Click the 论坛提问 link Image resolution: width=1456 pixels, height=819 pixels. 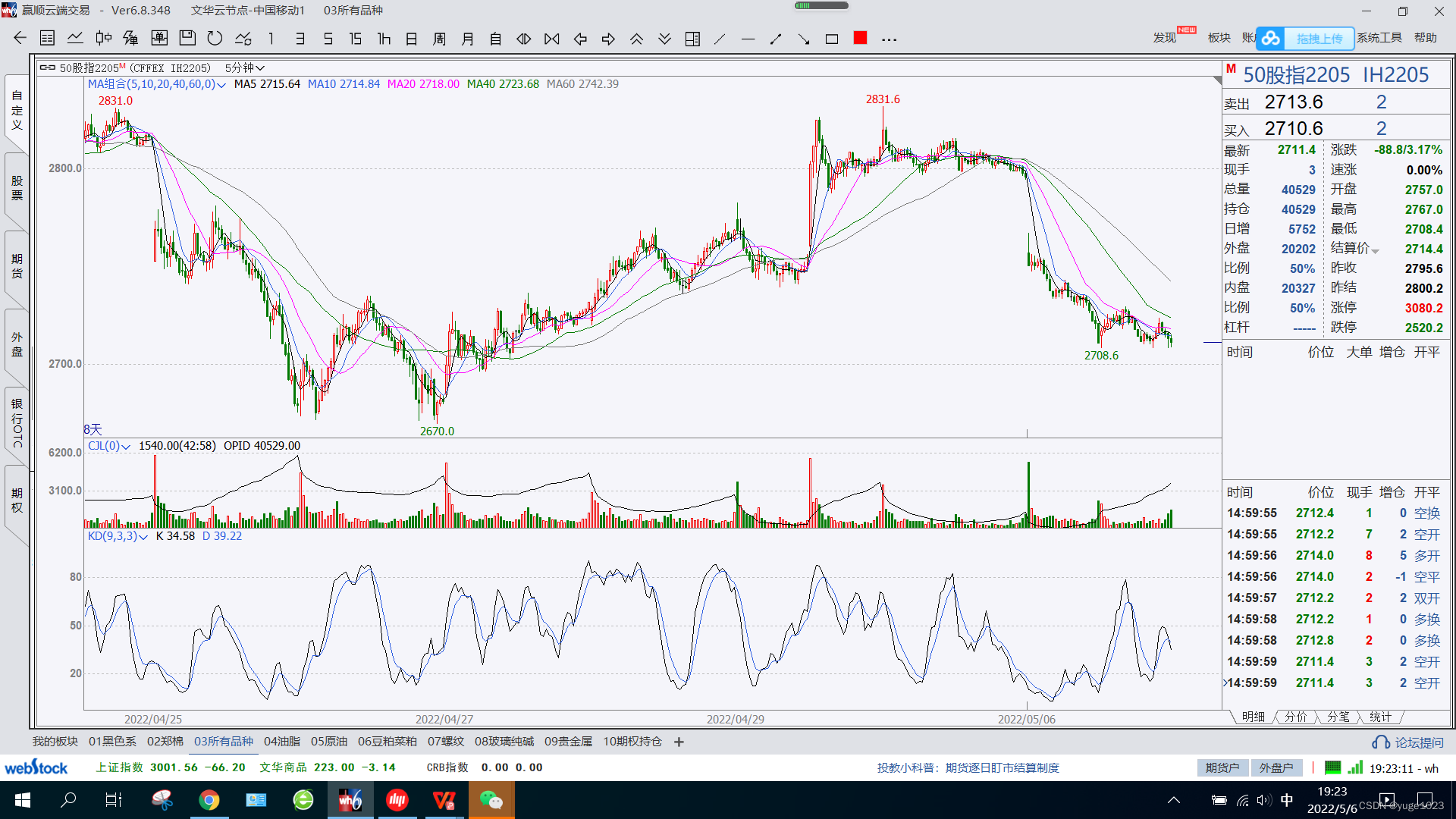tap(1408, 742)
